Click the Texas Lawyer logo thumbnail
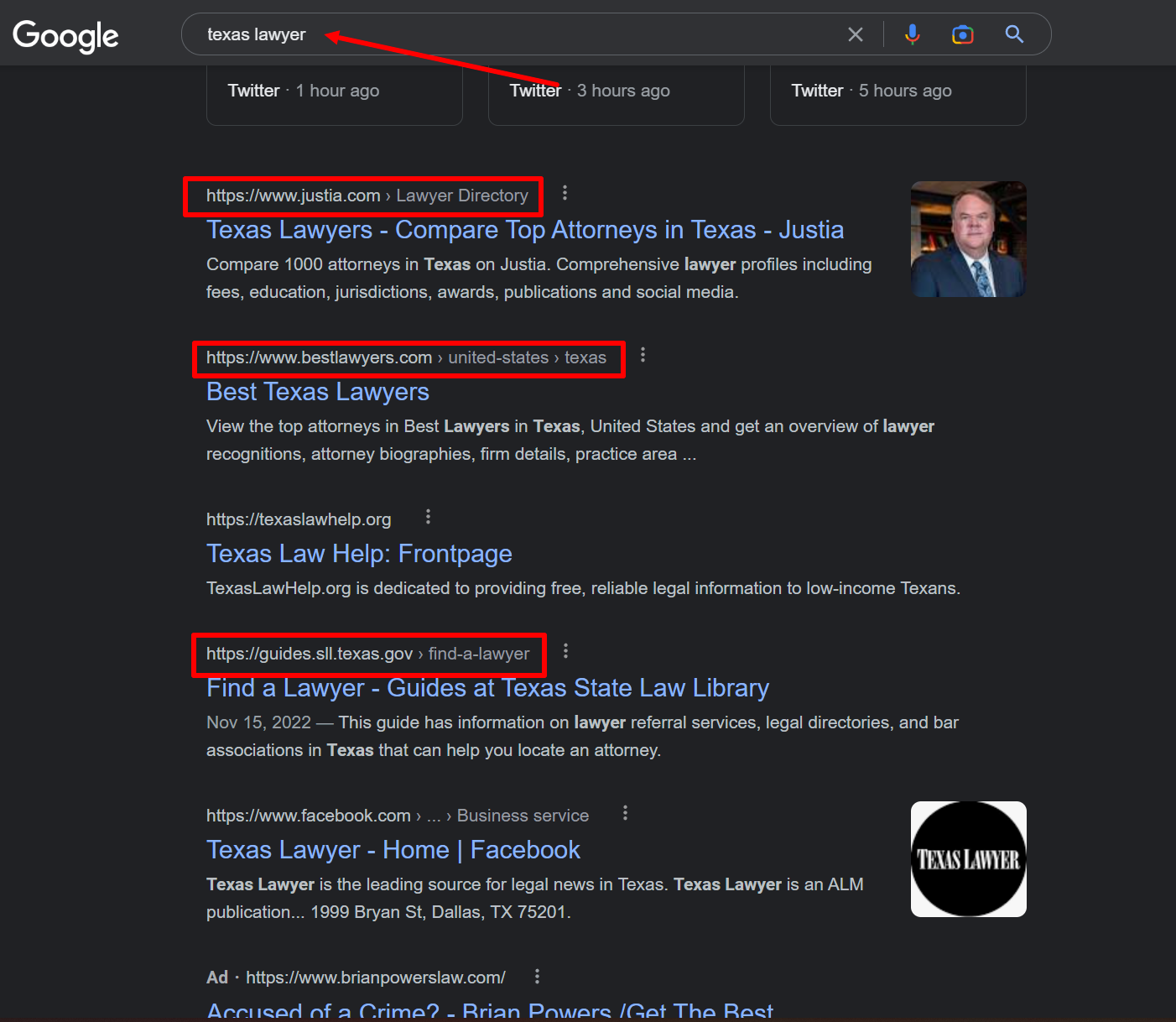Screen dimensions: 1176x1022 [x=969, y=859]
